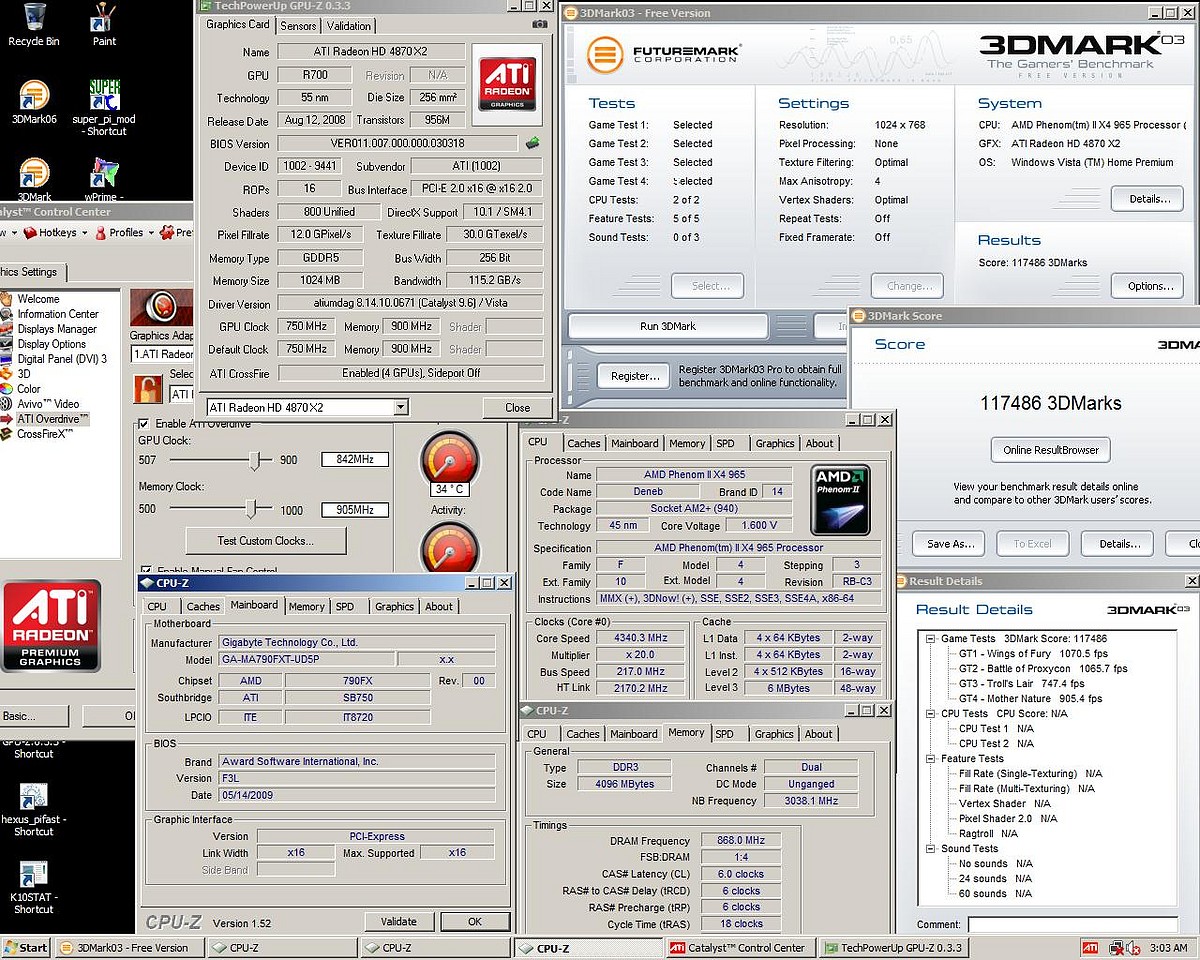Click the GPU-Z screenshot camera icon
This screenshot has width=1200, height=960.
point(539,24)
